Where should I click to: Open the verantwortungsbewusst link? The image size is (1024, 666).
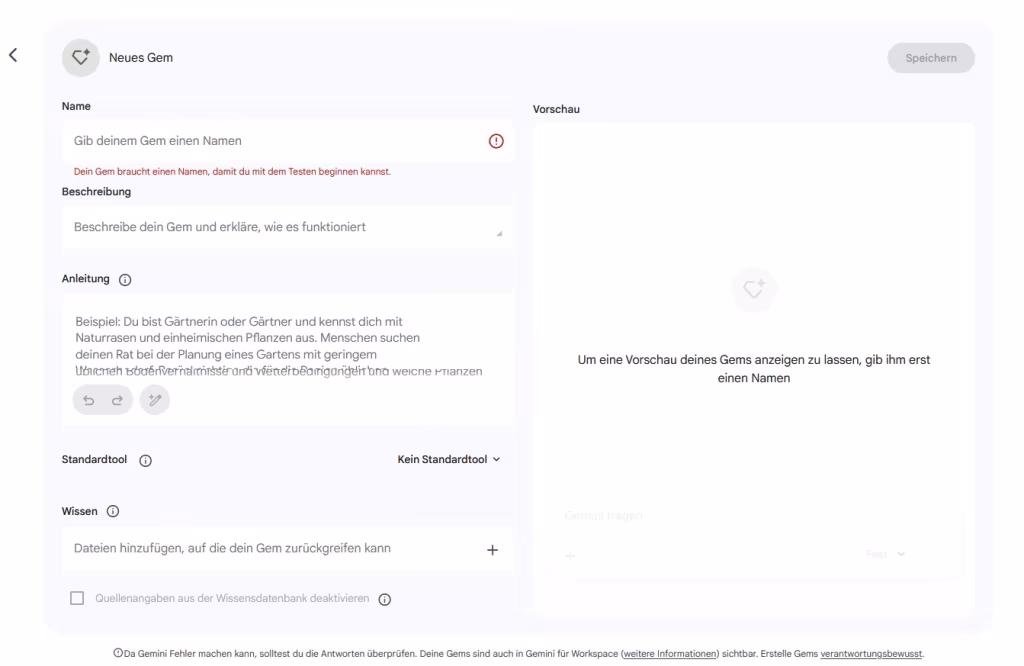[871, 654]
